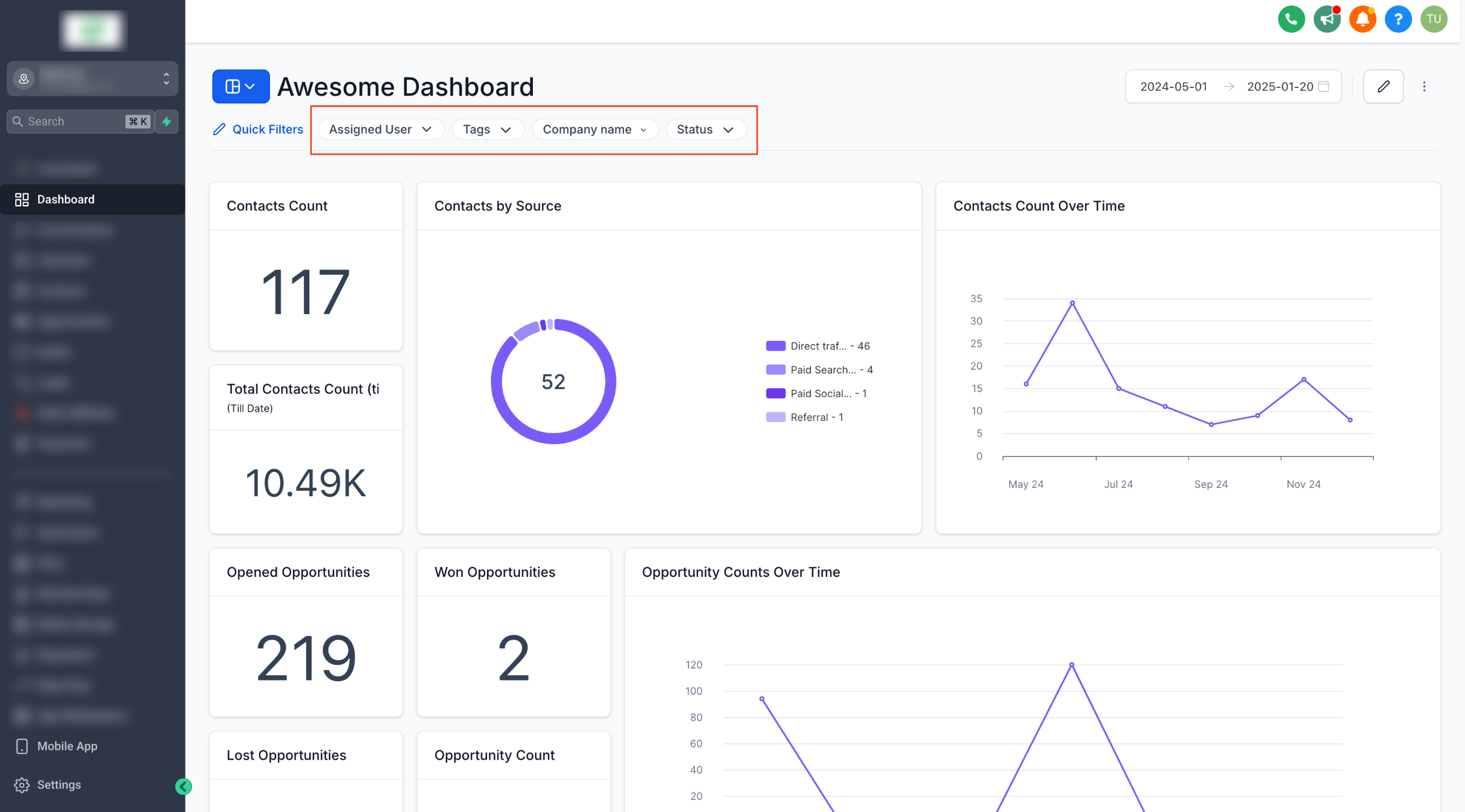Expand the Tags filter dropdown
The height and width of the screenshot is (812, 1465).
point(487,130)
